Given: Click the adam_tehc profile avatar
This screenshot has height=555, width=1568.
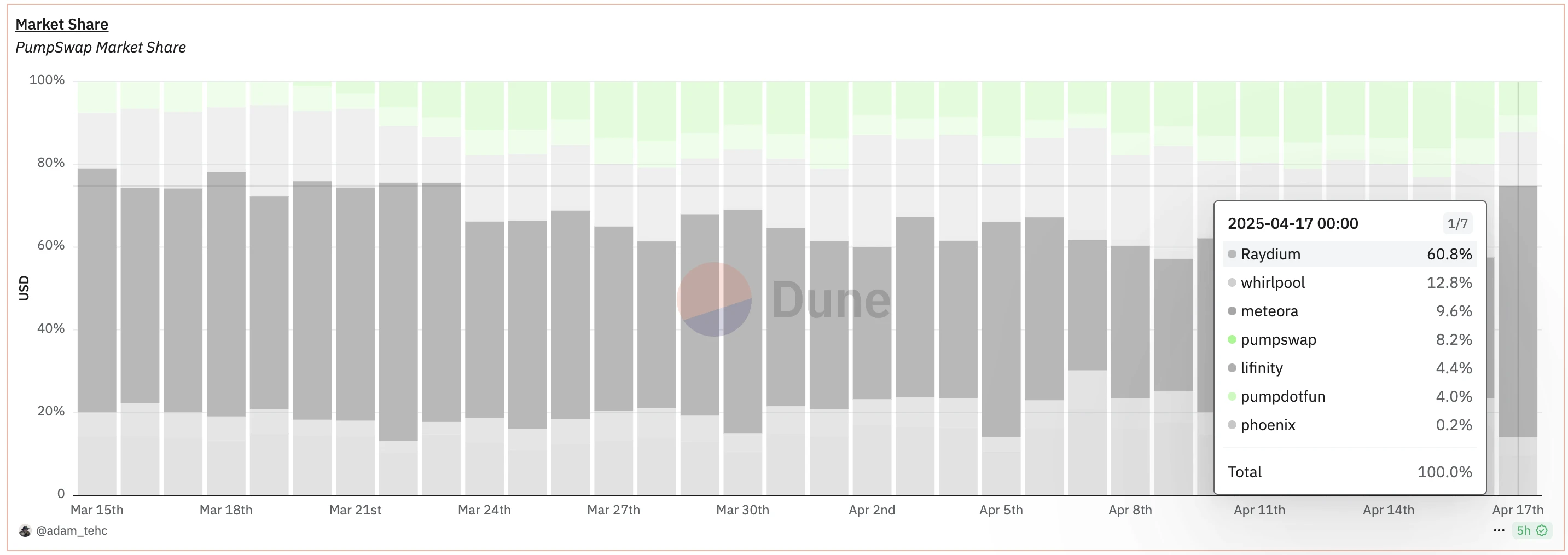Looking at the screenshot, I should (x=25, y=530).
